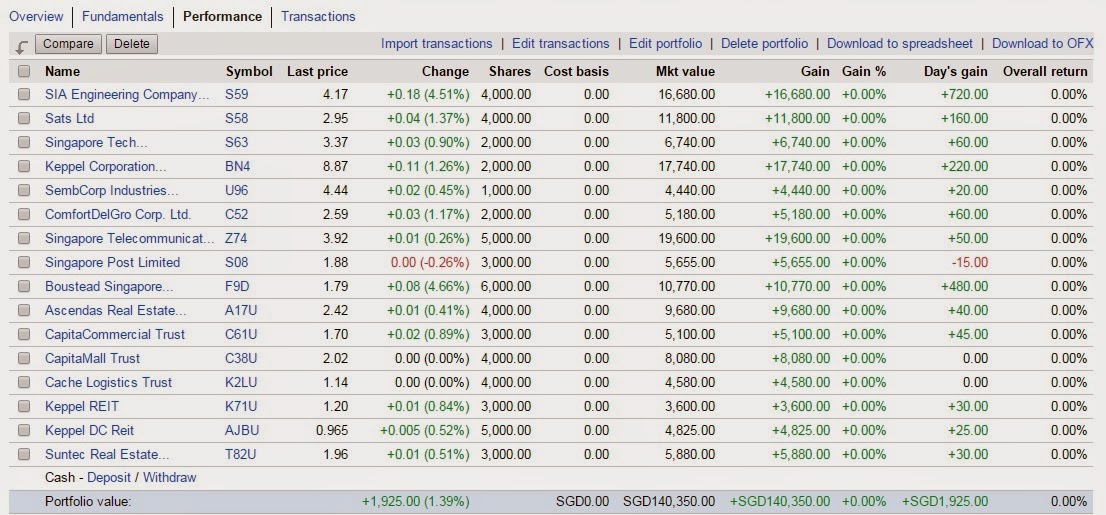Check the Keppel DC Reit checkbox

click(24, 430)
